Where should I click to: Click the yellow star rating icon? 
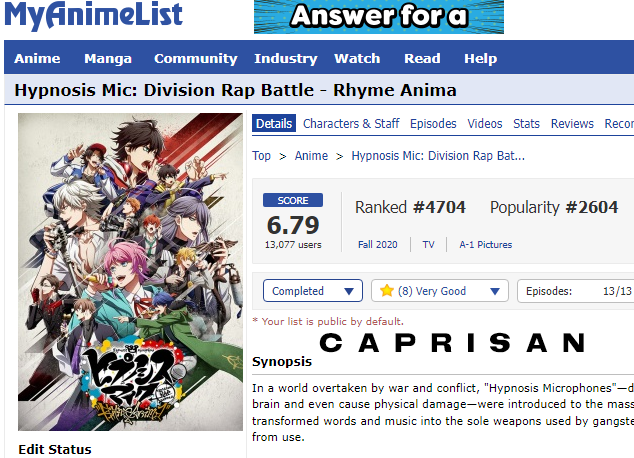pyautogui.click(x=387, y=290)
